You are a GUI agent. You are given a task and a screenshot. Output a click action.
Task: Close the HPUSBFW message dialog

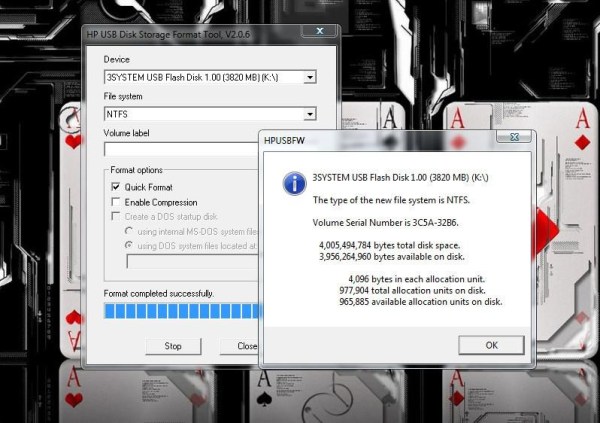[x=514, y=137]
